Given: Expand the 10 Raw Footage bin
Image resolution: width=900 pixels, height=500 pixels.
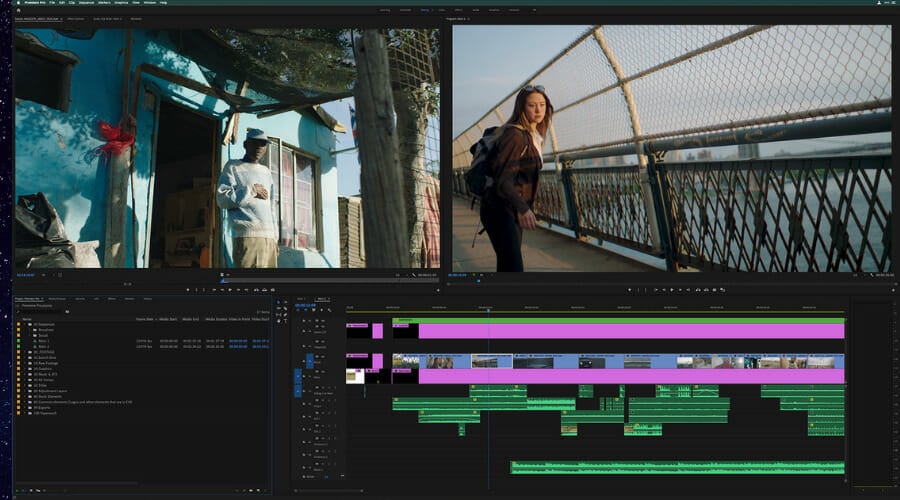Looking at the screenshot, I should [25, 363].
